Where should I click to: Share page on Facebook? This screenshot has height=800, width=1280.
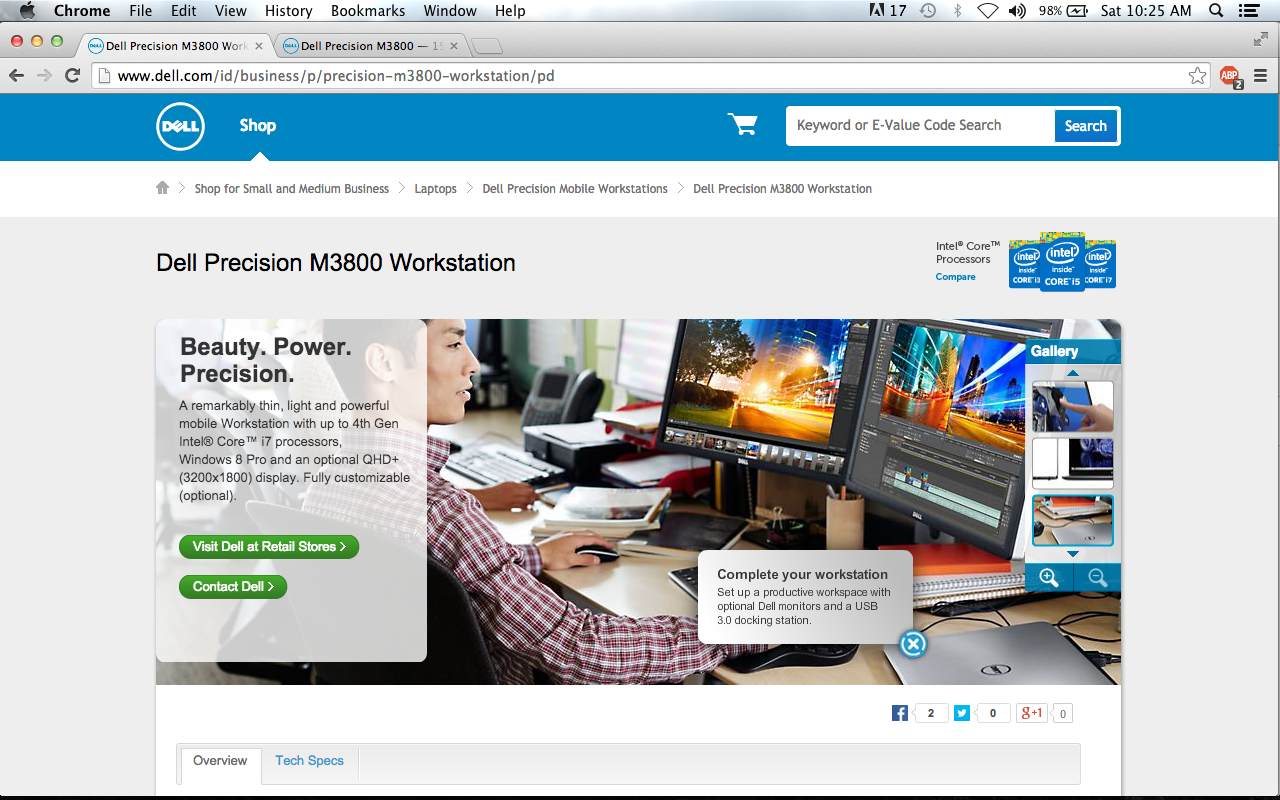coord(900,713)
